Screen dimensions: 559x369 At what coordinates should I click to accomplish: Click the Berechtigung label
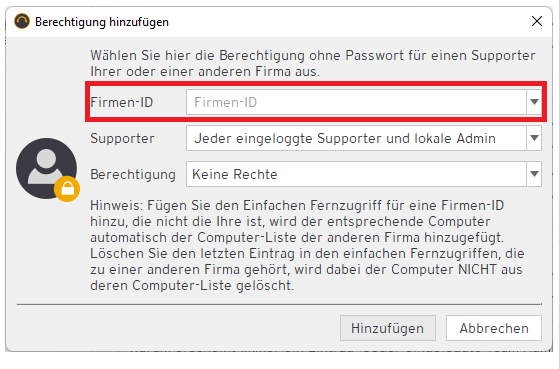(x=133, y=174)
